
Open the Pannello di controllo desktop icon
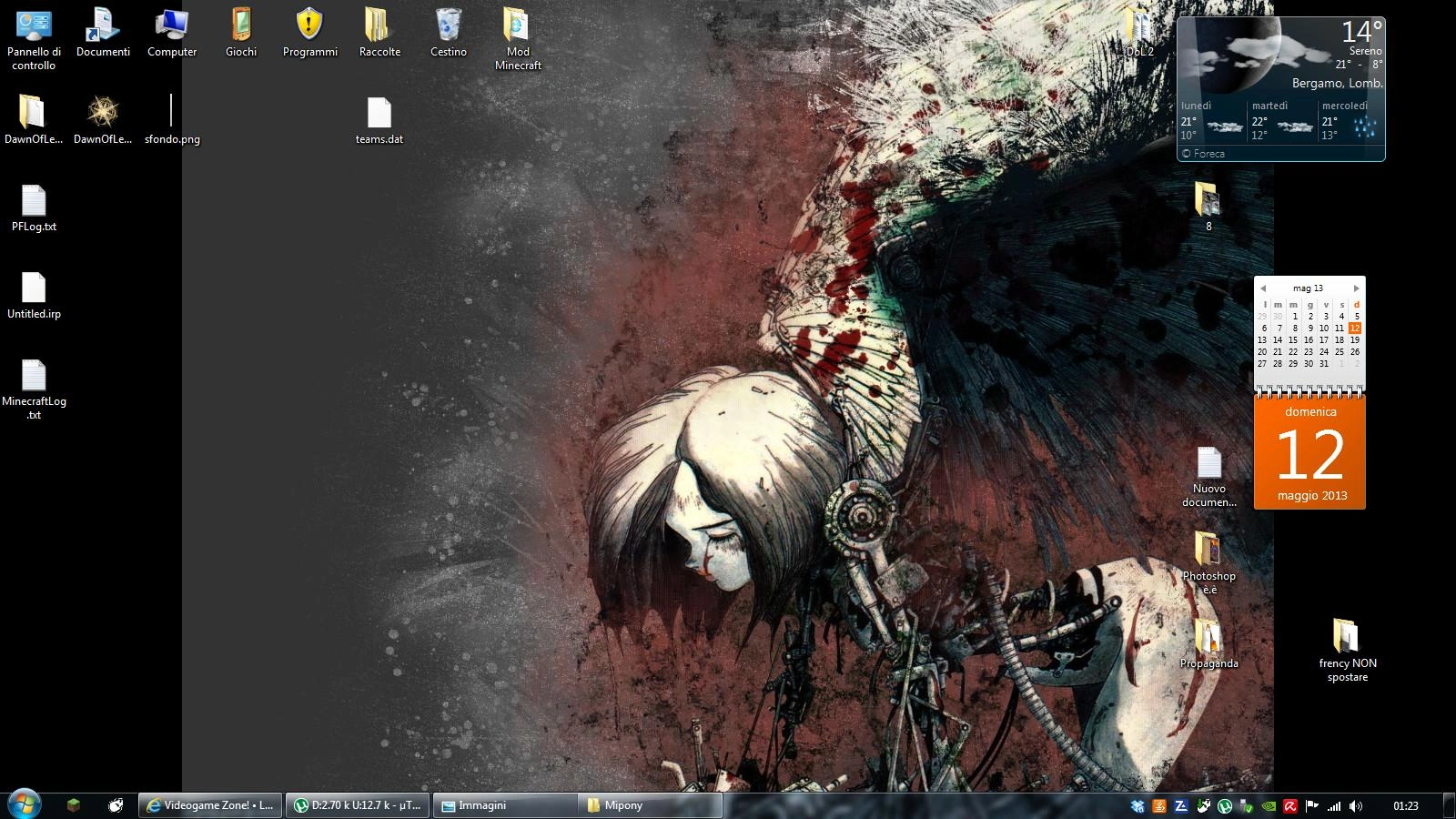pos(34,39)
